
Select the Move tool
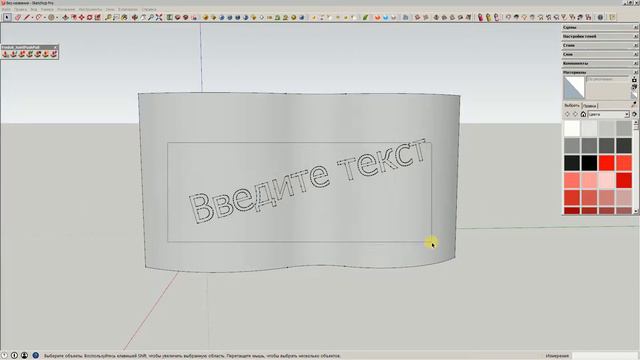[x=82, y=17]
